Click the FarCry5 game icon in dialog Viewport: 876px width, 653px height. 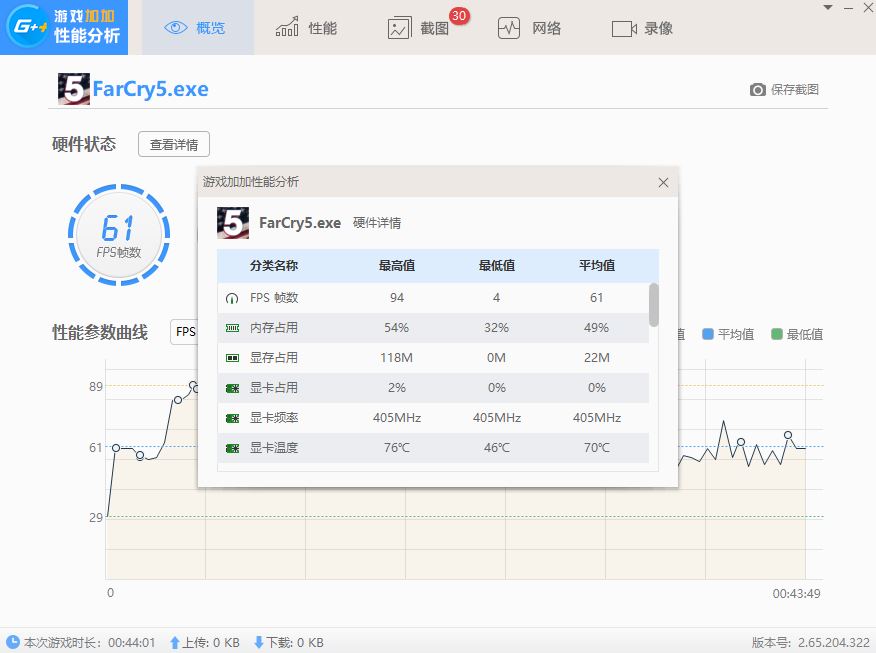coord(231,223)
